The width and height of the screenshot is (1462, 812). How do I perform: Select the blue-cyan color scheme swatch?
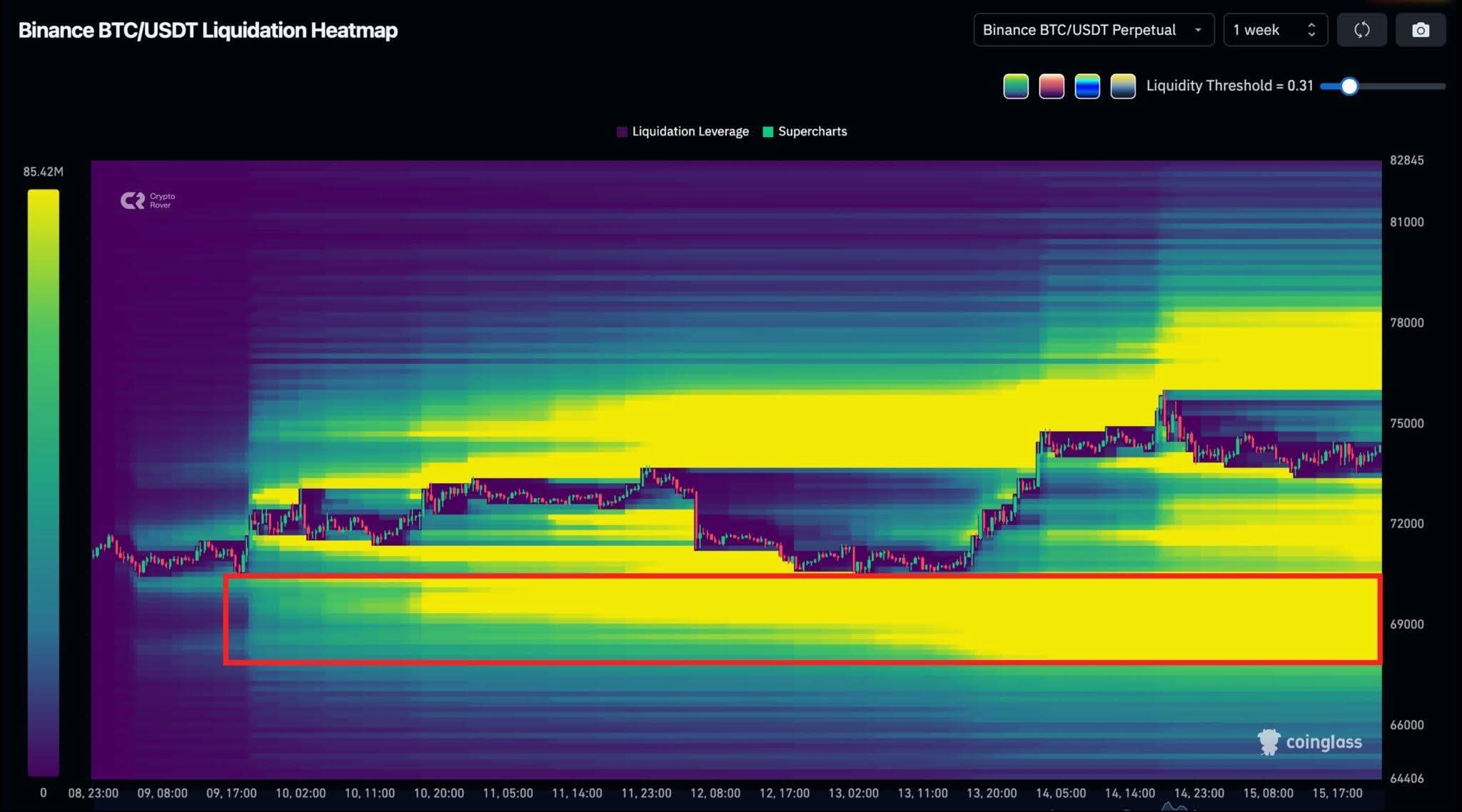tap(1087, 86)
